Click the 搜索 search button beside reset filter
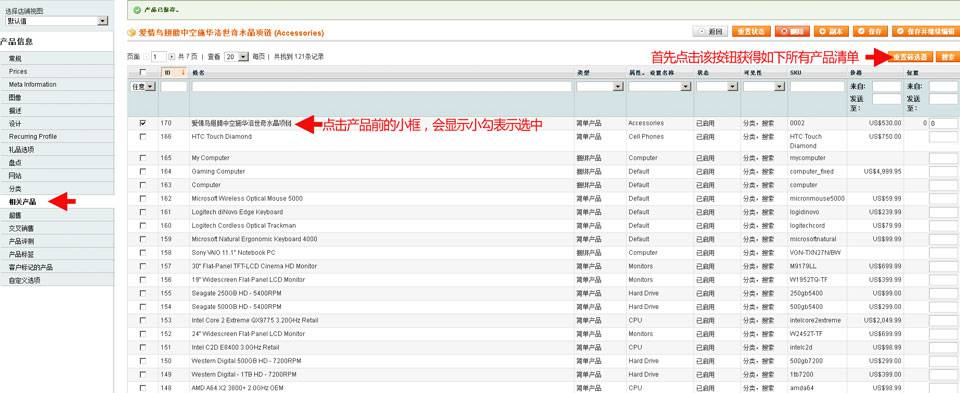960x393 pixels. [948, 57]
